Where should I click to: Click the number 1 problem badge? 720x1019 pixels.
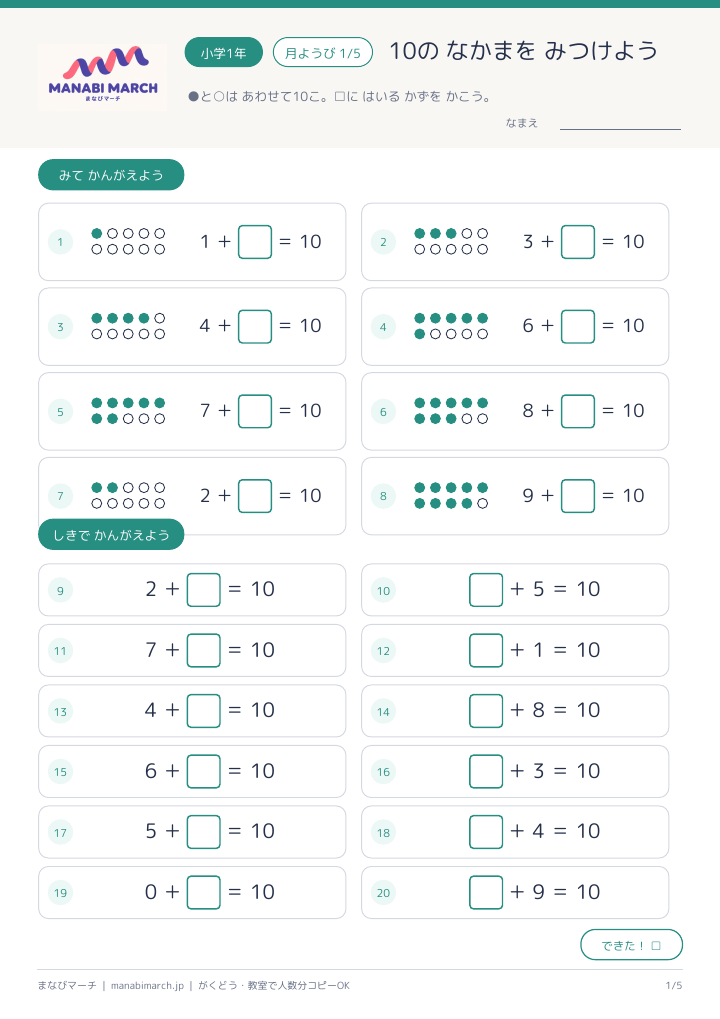tap(60, 242)
